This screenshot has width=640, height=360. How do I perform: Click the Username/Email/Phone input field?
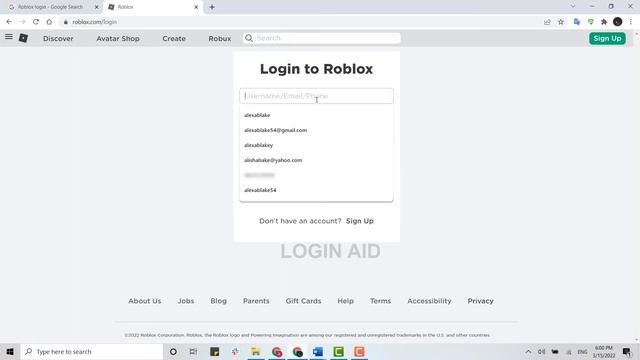[x=316, y=96]
